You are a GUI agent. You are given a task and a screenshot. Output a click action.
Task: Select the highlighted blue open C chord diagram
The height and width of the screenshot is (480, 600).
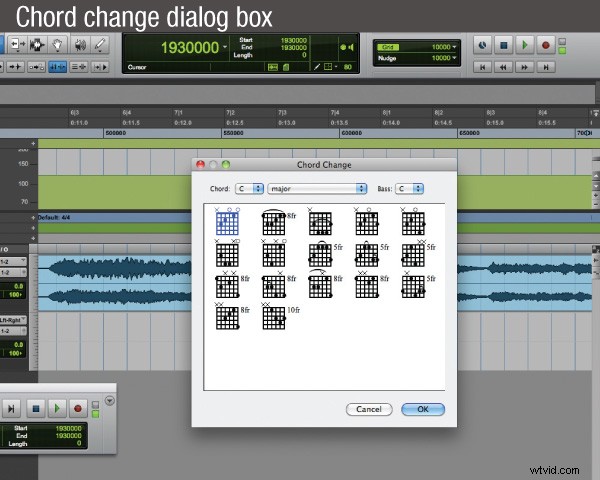(227, 223)
